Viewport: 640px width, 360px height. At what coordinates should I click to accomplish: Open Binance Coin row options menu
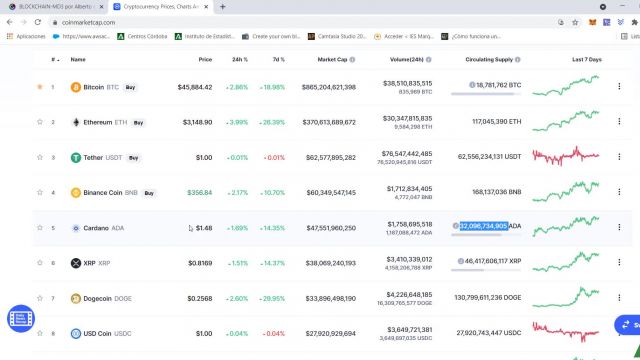619,192
